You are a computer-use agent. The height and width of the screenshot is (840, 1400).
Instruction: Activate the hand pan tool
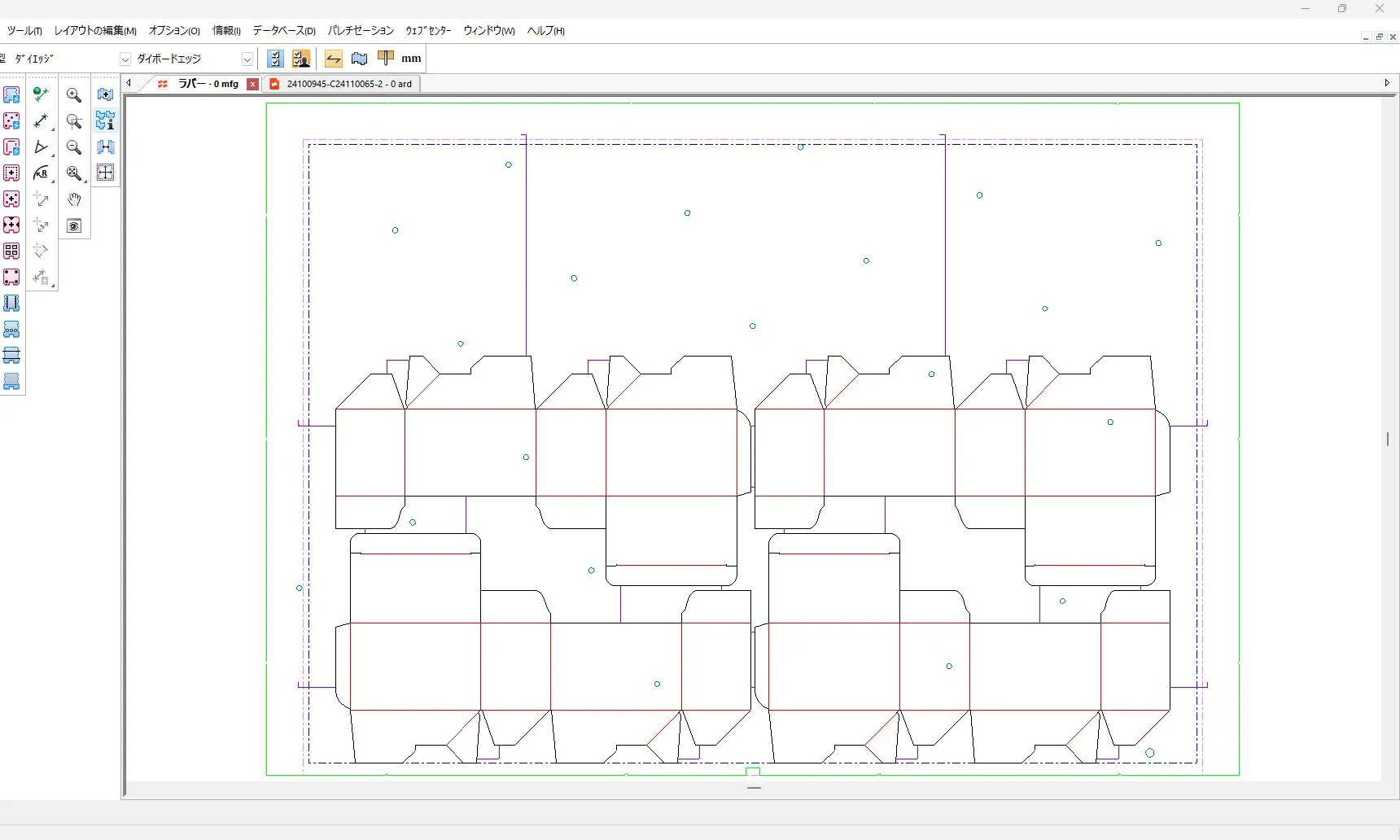coord(74,199)
